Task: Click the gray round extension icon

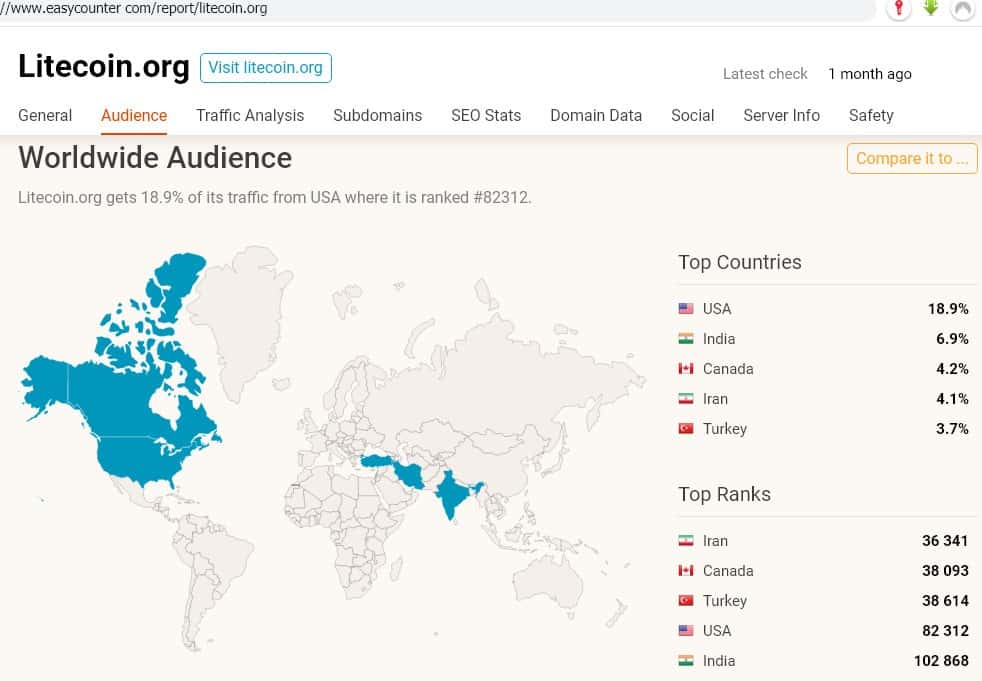Action: point(962,9)
